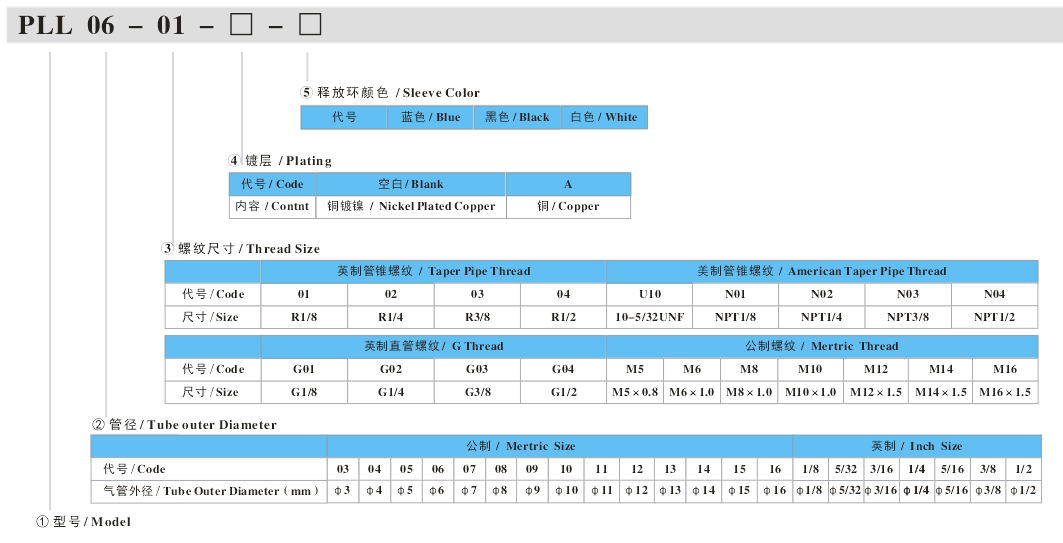Select the "M16 × 1.5" size cell
This screenshot has height=543, width=1063.
pyautogui.click(x=1005, y=393)
